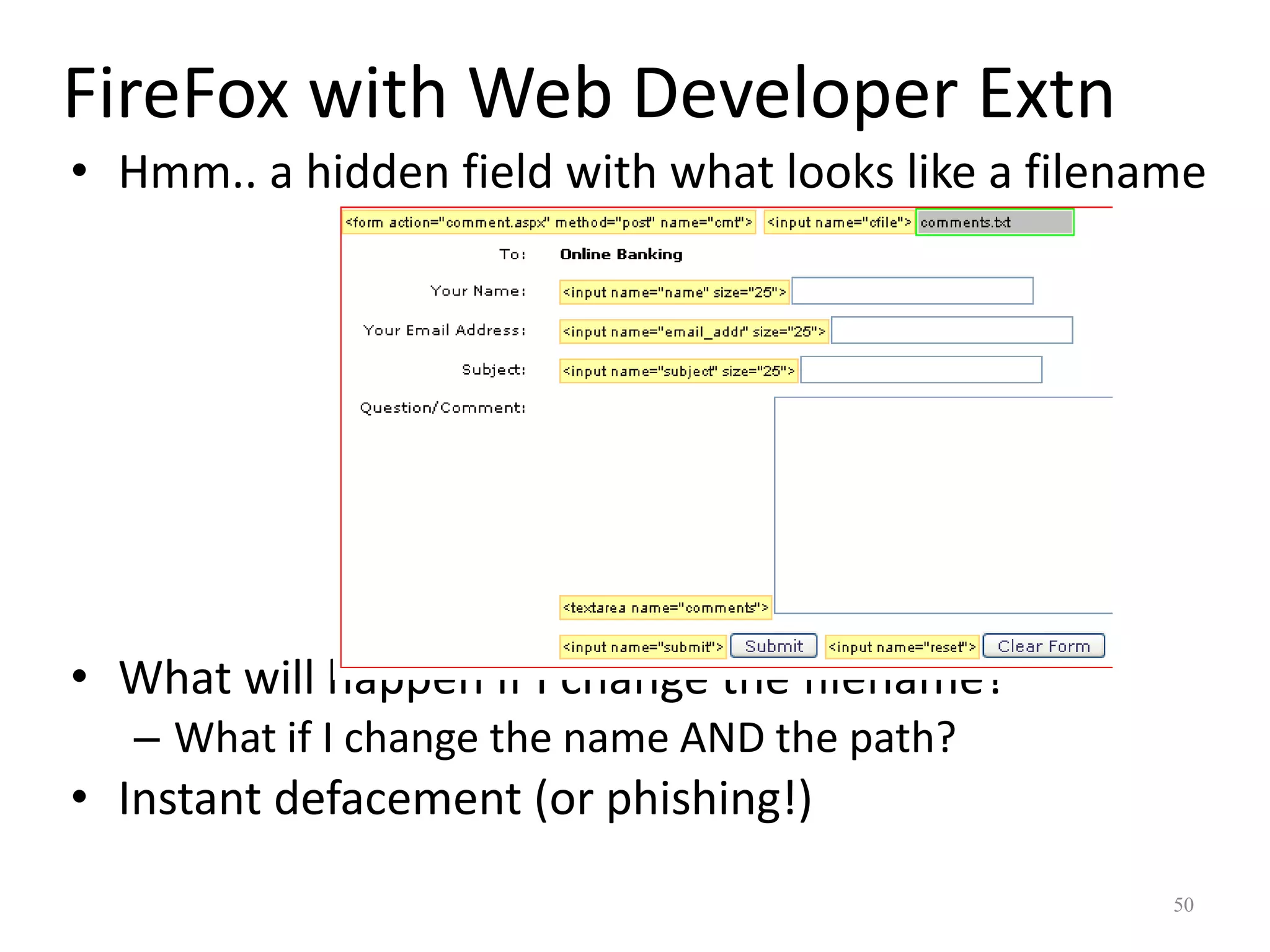Click the Clear Form button
The image size is (1270, 952).
click(1043, 646)
